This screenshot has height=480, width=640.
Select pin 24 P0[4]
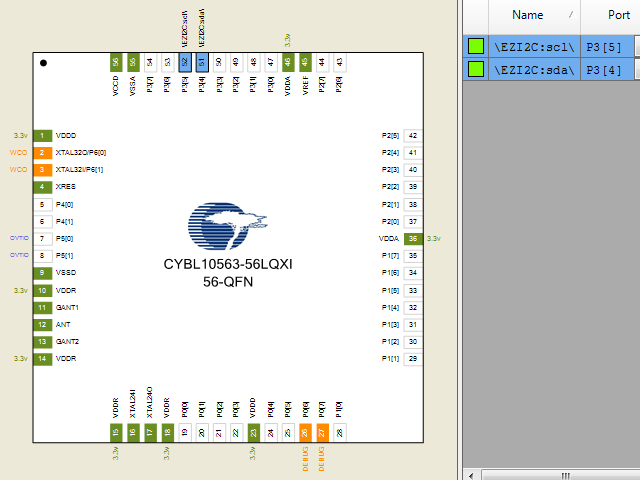coord(271,433)
